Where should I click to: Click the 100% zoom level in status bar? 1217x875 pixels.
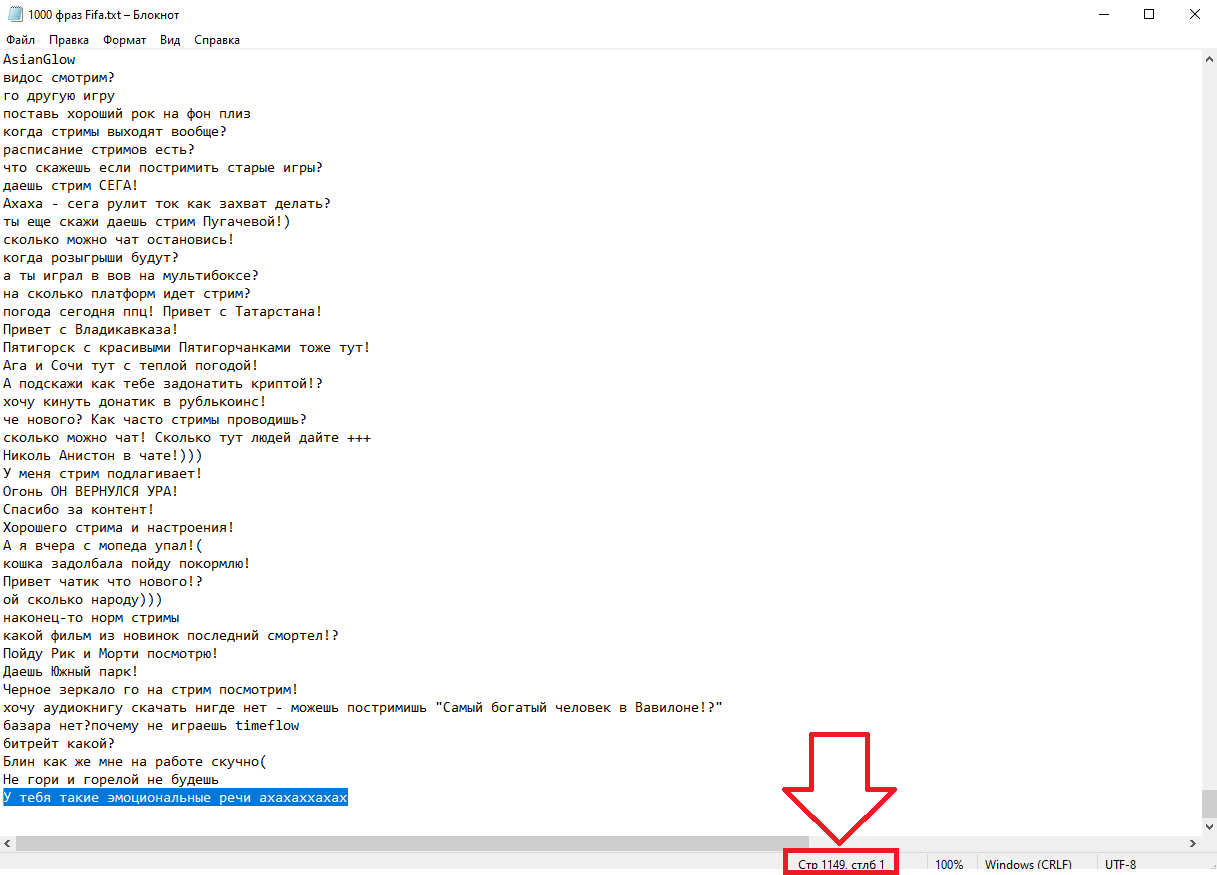pos(949,864)
